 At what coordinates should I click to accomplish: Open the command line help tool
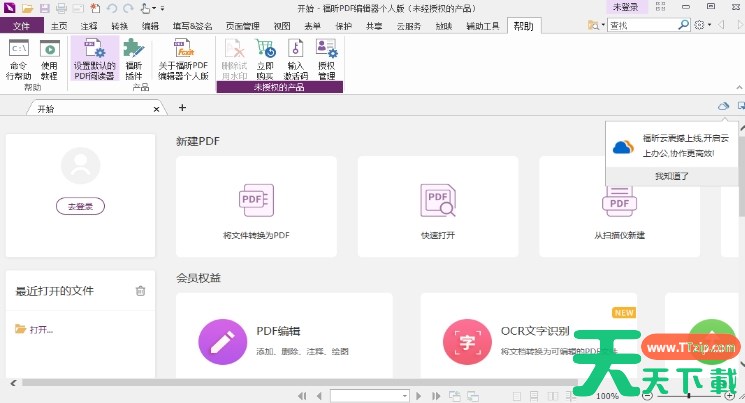[18, 58]
